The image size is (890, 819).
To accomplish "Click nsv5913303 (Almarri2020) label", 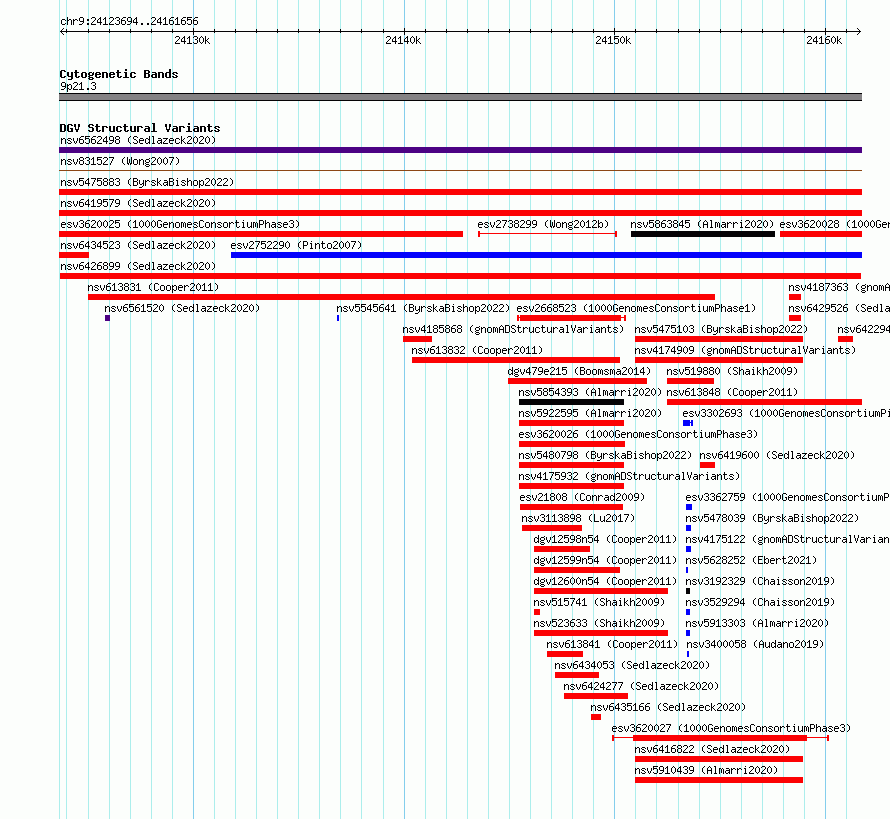I will coord(757,623).
